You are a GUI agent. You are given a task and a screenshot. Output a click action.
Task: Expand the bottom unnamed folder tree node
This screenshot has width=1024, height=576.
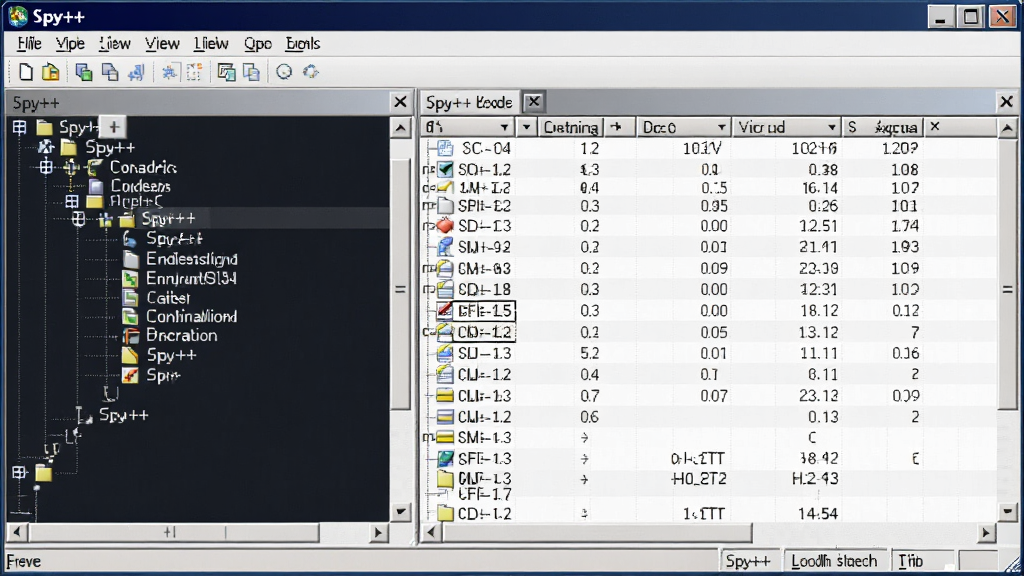pyautogui.click(x=20, y=472)
